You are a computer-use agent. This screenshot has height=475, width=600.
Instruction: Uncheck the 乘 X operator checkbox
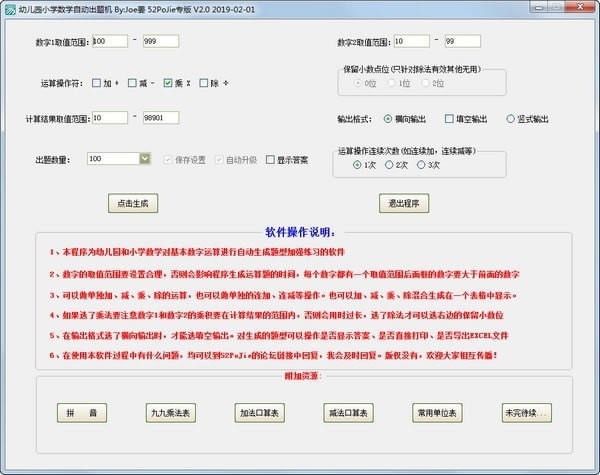(x=170, y=83)
